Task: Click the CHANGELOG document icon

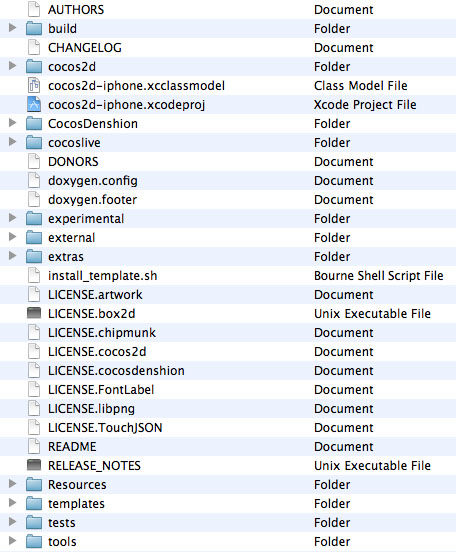Action: [34, 47]
